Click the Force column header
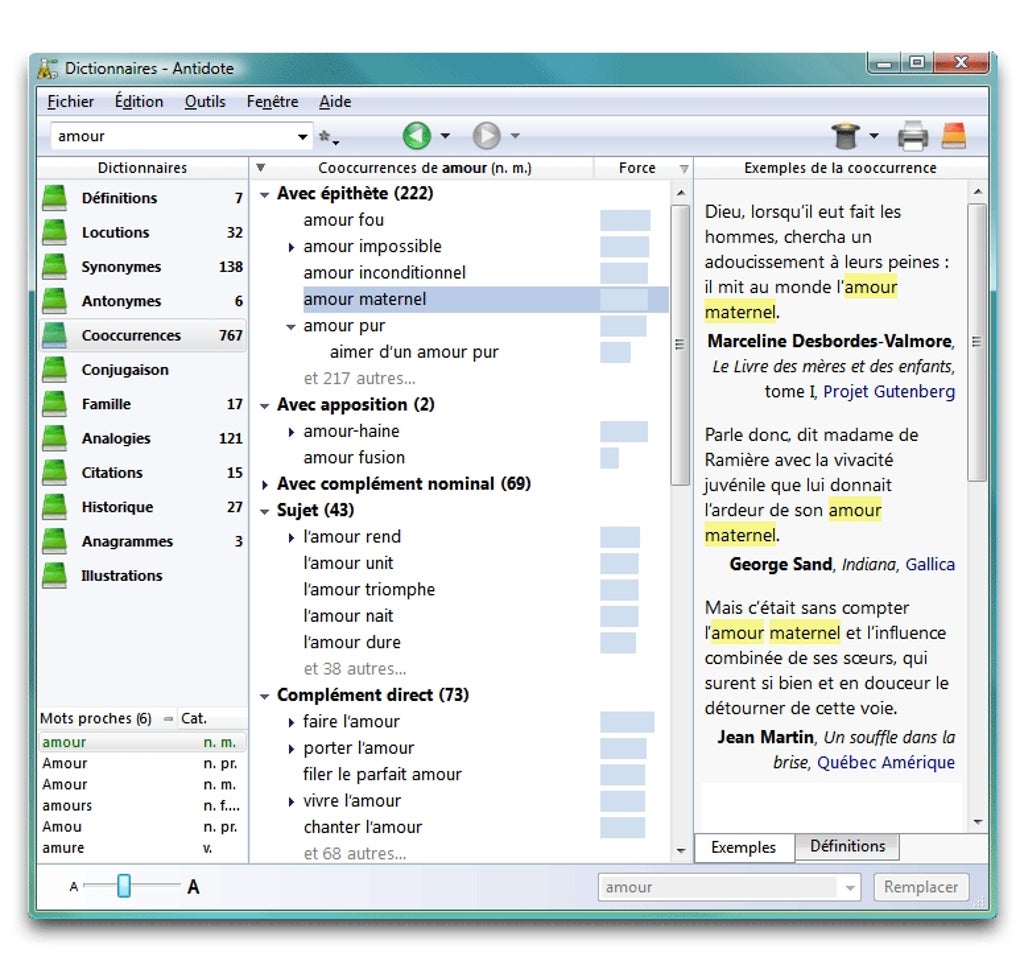The height and width of the screenshot is (965, 1020). (x=637, y=168)
